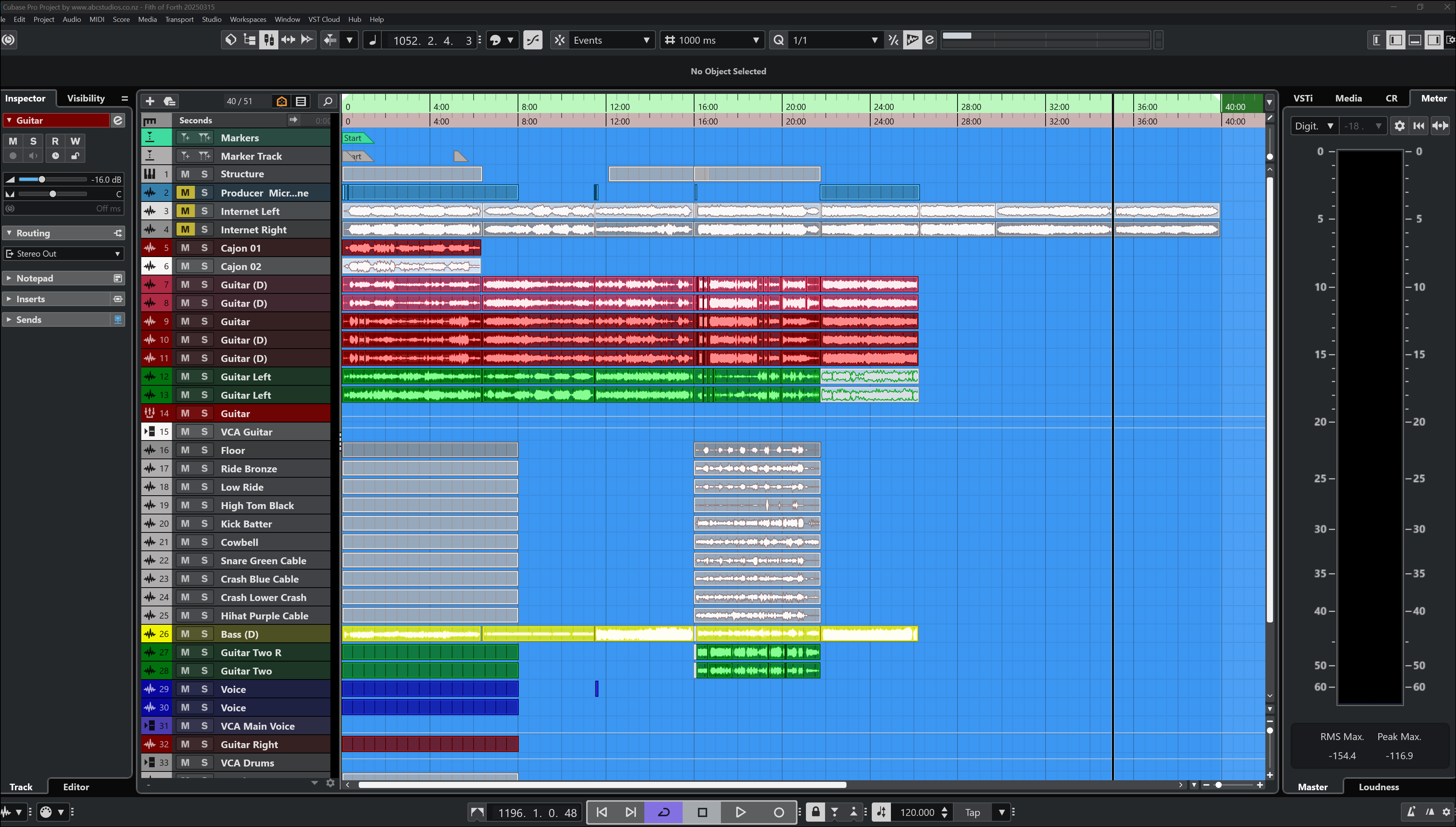Click the metronome click icon on the transport
The width and height of the screenshot is (1456, 827).
click(1410, 812)
